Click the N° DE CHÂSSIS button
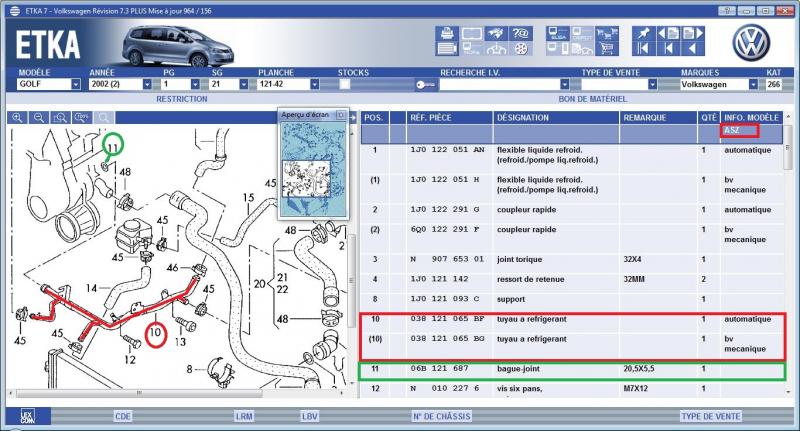 click(x=441, y=416)
